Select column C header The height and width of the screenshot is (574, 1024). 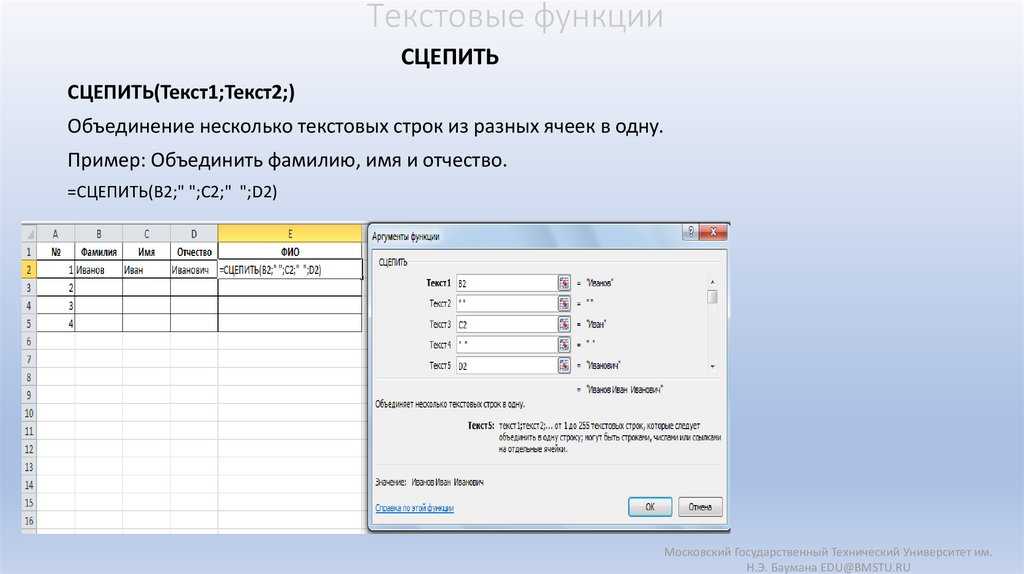(146, 233)
